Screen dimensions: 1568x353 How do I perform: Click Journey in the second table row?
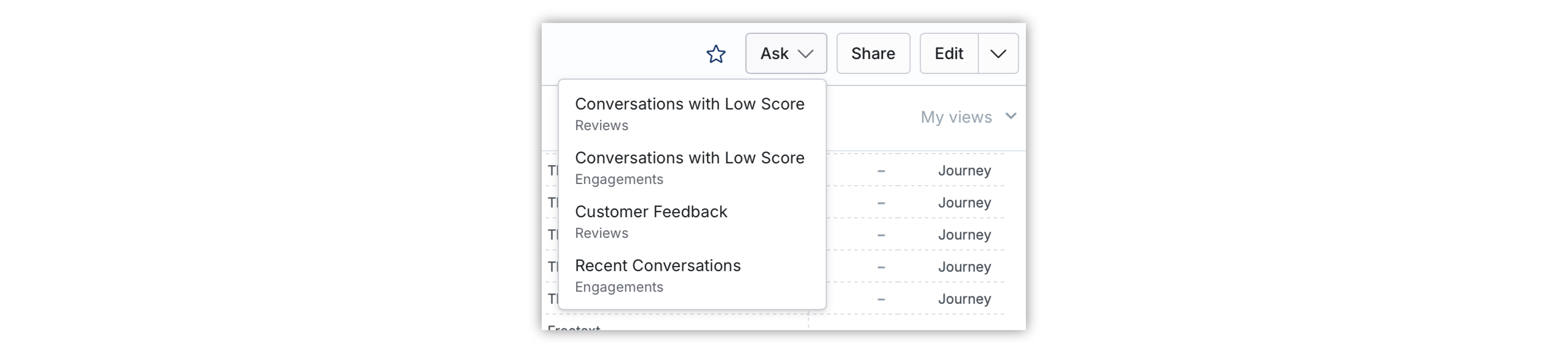coord(964,203)
